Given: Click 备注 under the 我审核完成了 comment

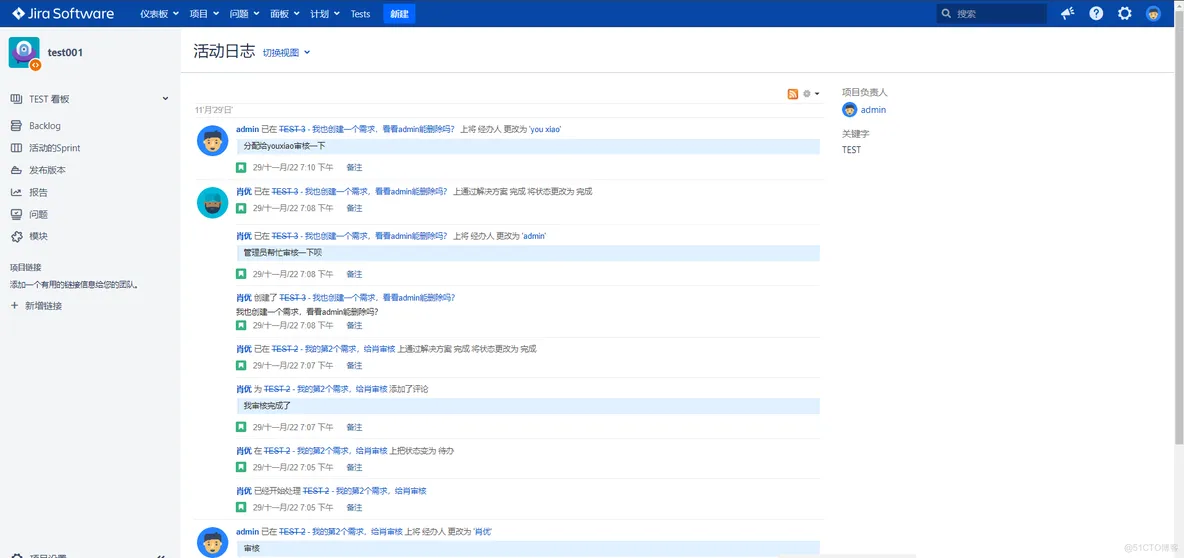Looking at the screenshot, I should click(354, 427).
